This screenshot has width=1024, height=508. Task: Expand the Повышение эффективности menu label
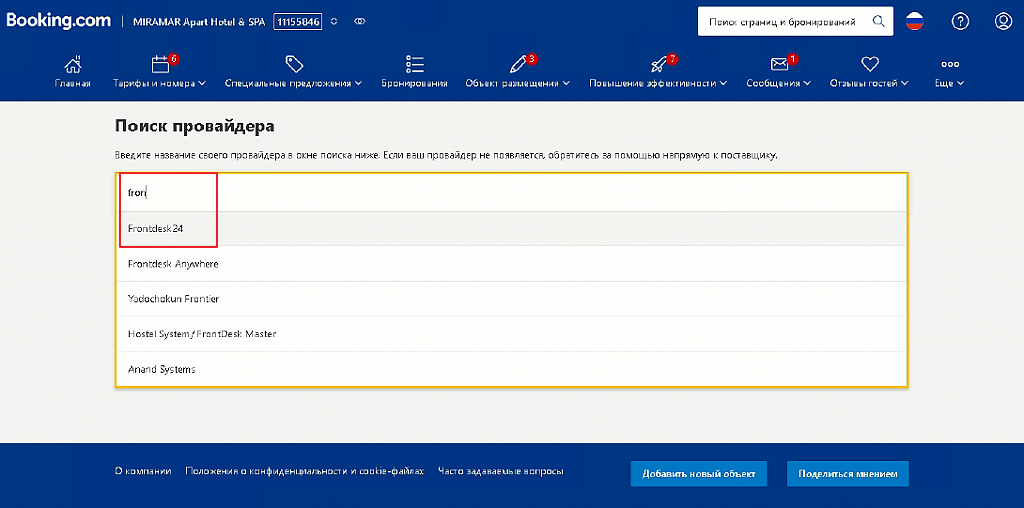point(658,83)
